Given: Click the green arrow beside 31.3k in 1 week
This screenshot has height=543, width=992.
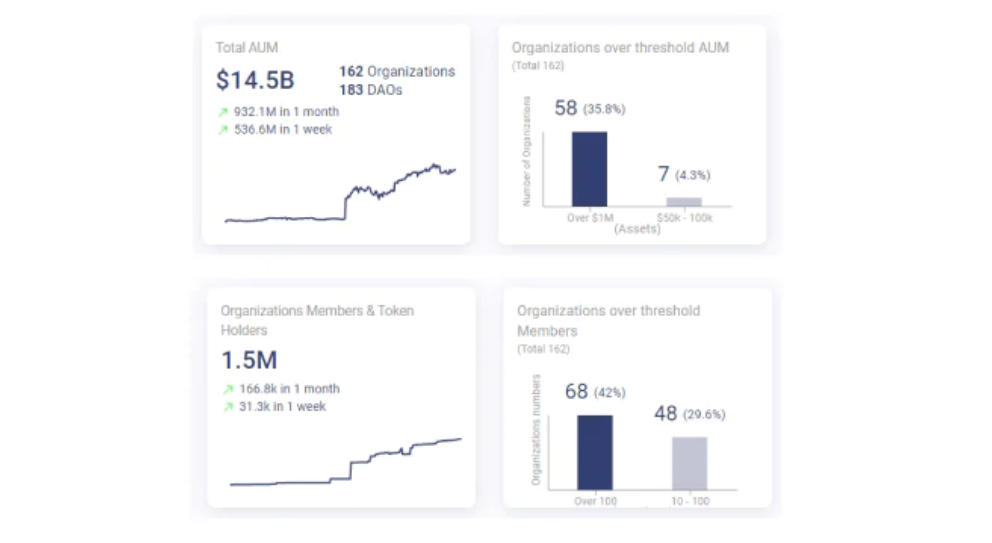Looking at the screenshot, I should [x=228, y=407].
